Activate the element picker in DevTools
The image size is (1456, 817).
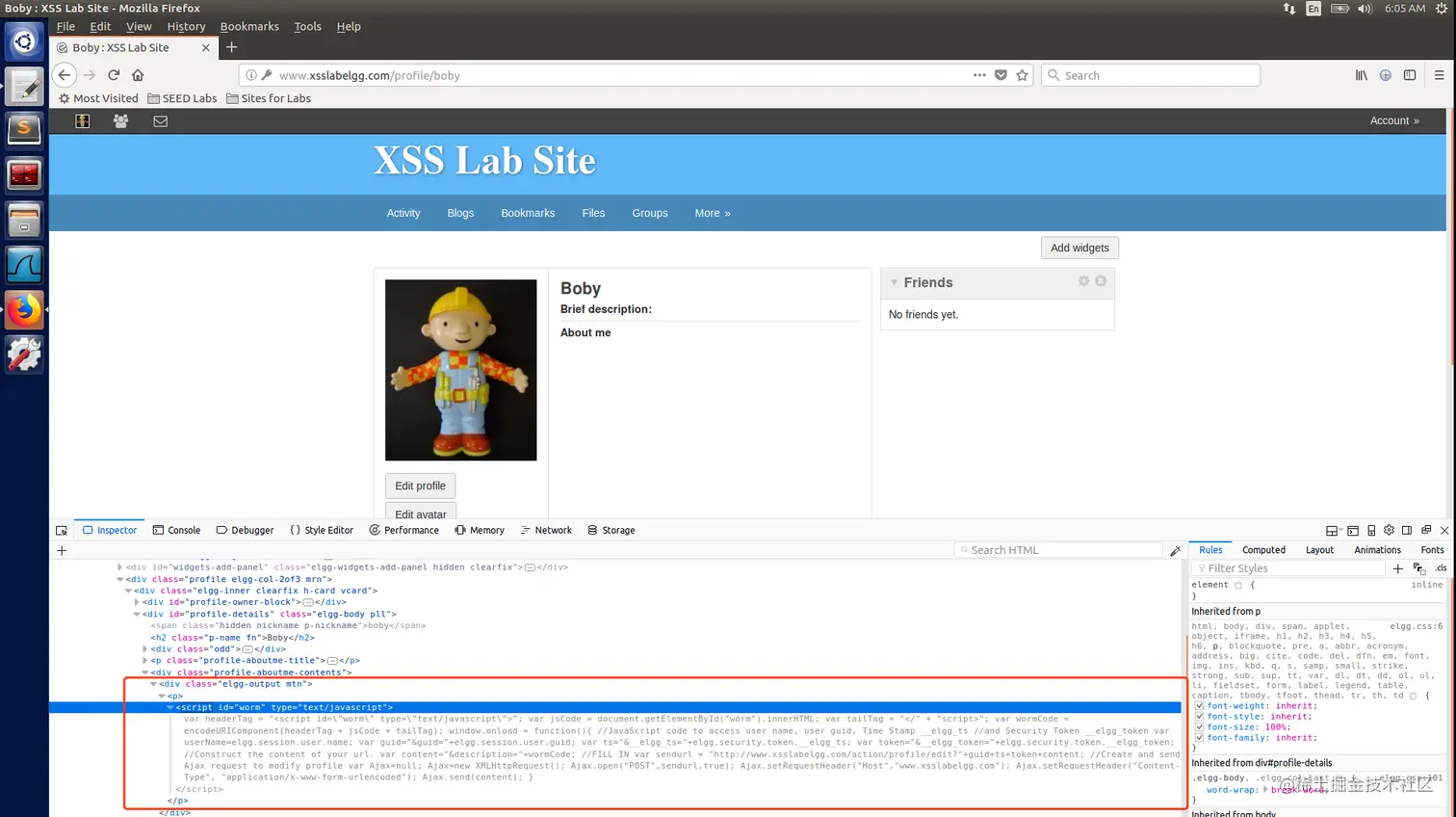(62, 531)
